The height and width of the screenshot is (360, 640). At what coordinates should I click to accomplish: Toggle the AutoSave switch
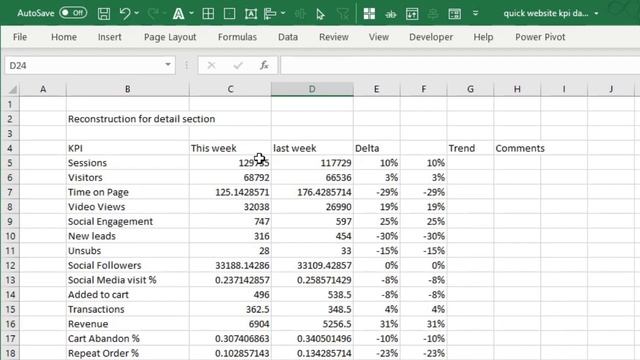click(73, 13)
